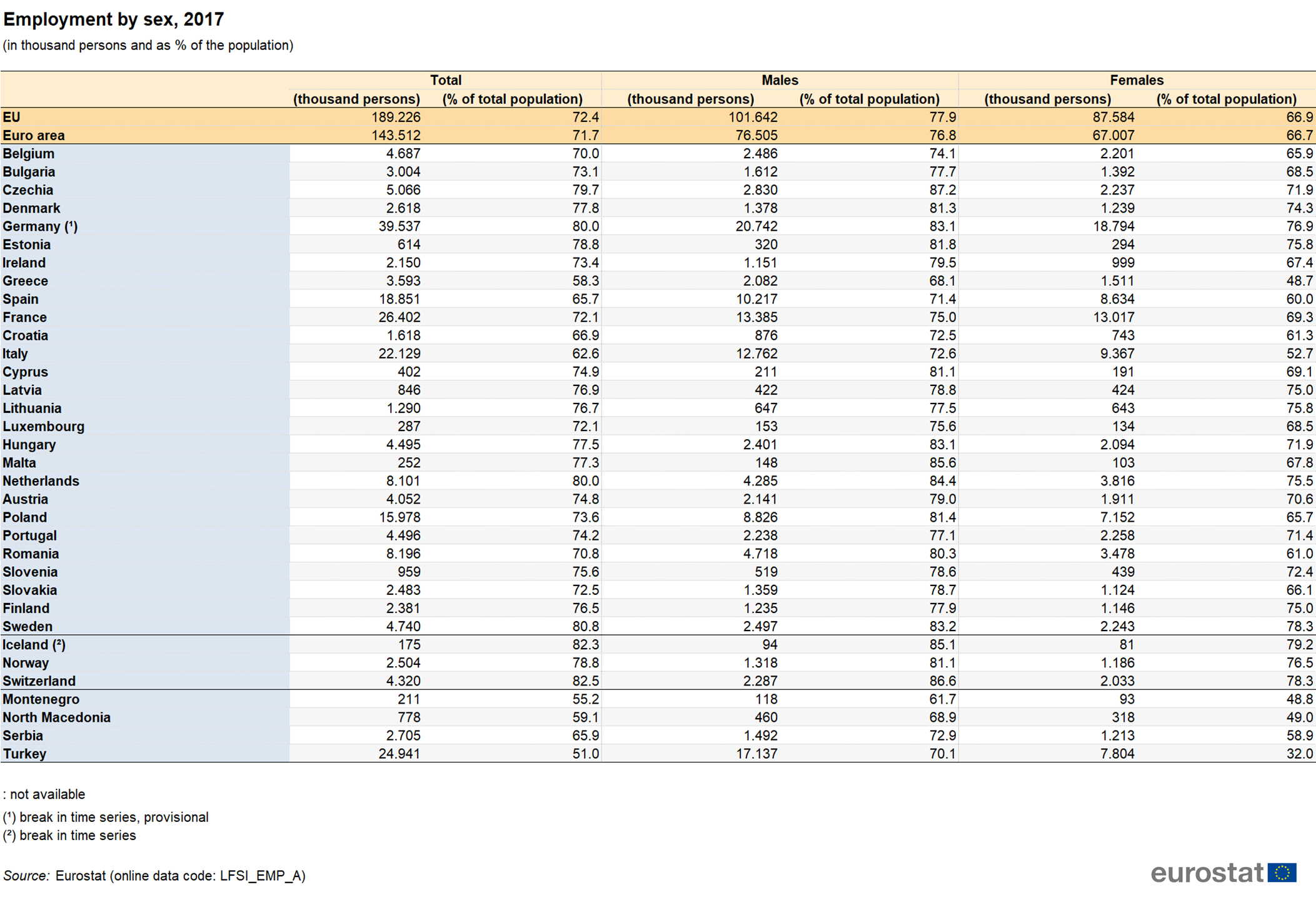
Task: Click Turkey females percentage 32.0
Action: (x=1300, y=754)
